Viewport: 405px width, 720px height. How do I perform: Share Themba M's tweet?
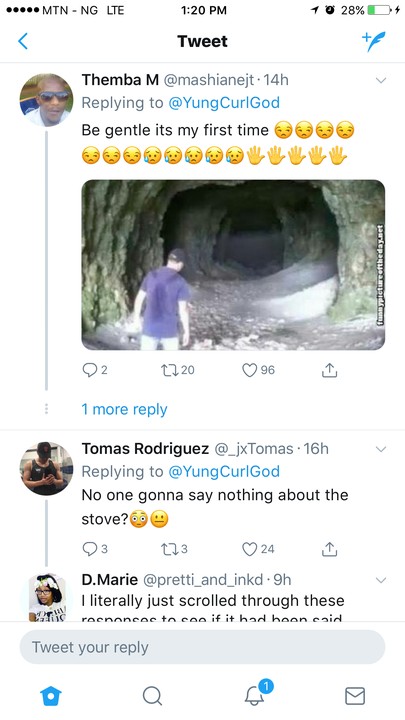(x=329, y=370)
